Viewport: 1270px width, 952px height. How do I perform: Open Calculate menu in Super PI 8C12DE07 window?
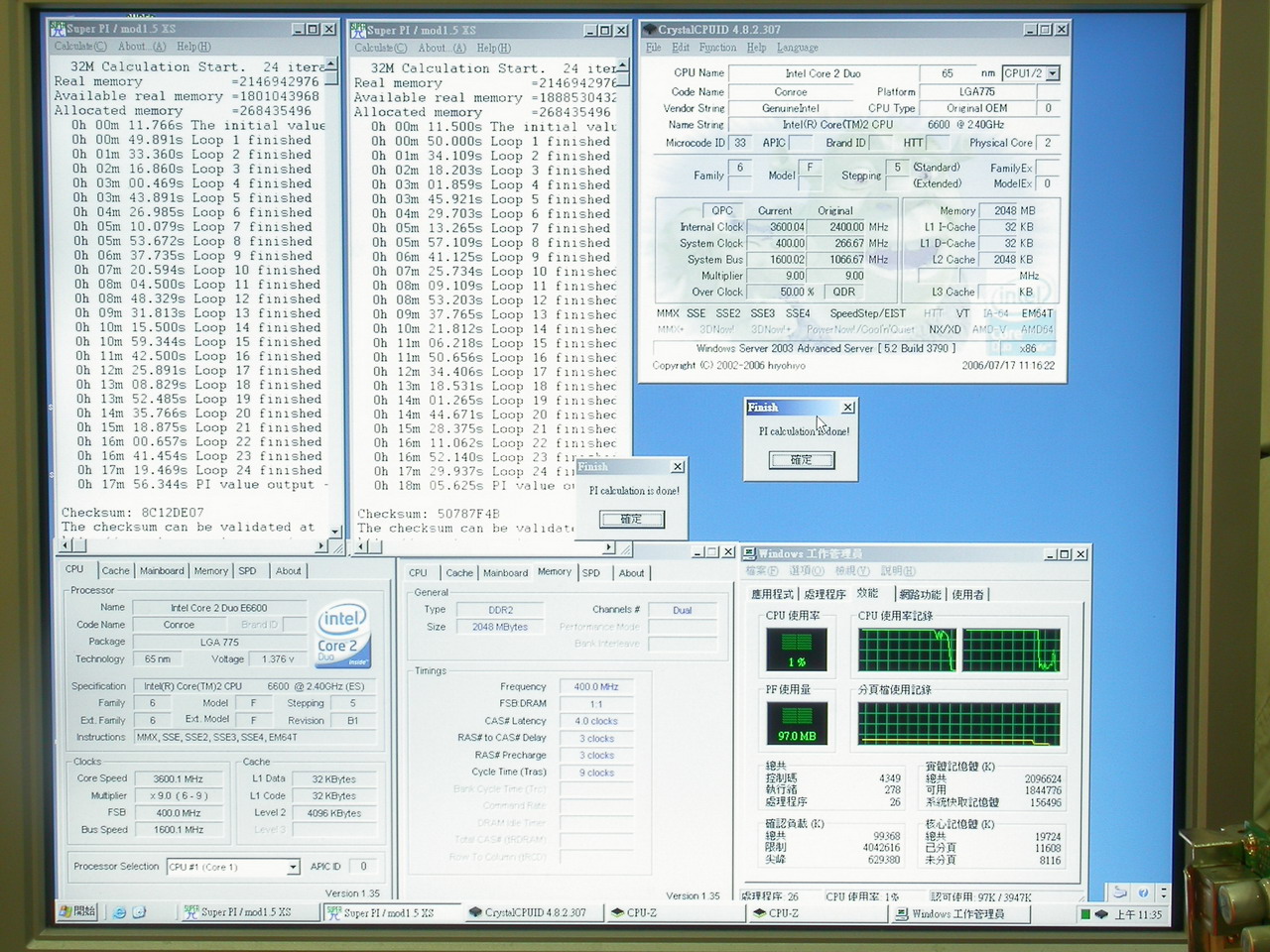80,47
